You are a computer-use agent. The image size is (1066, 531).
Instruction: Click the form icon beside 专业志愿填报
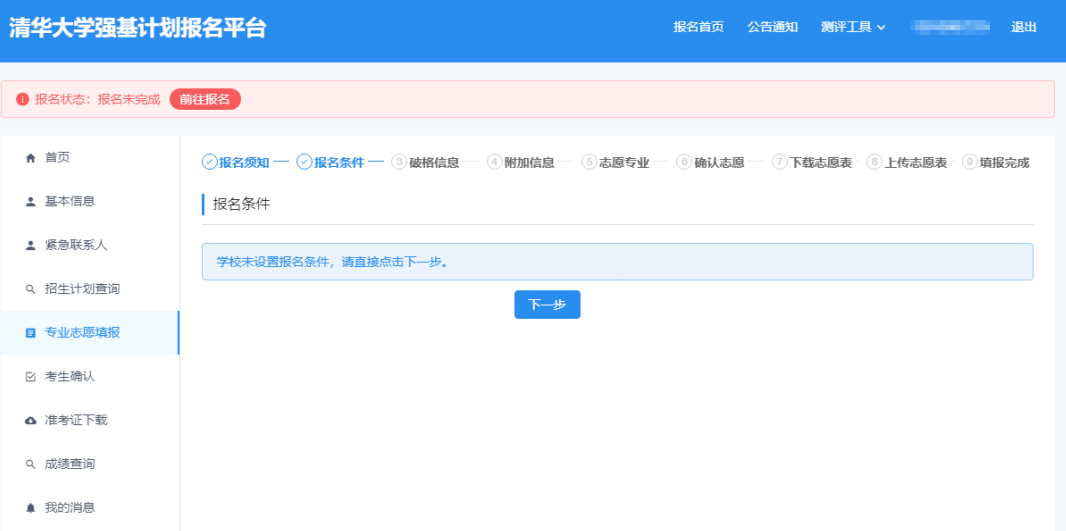(x=30, y=333)
